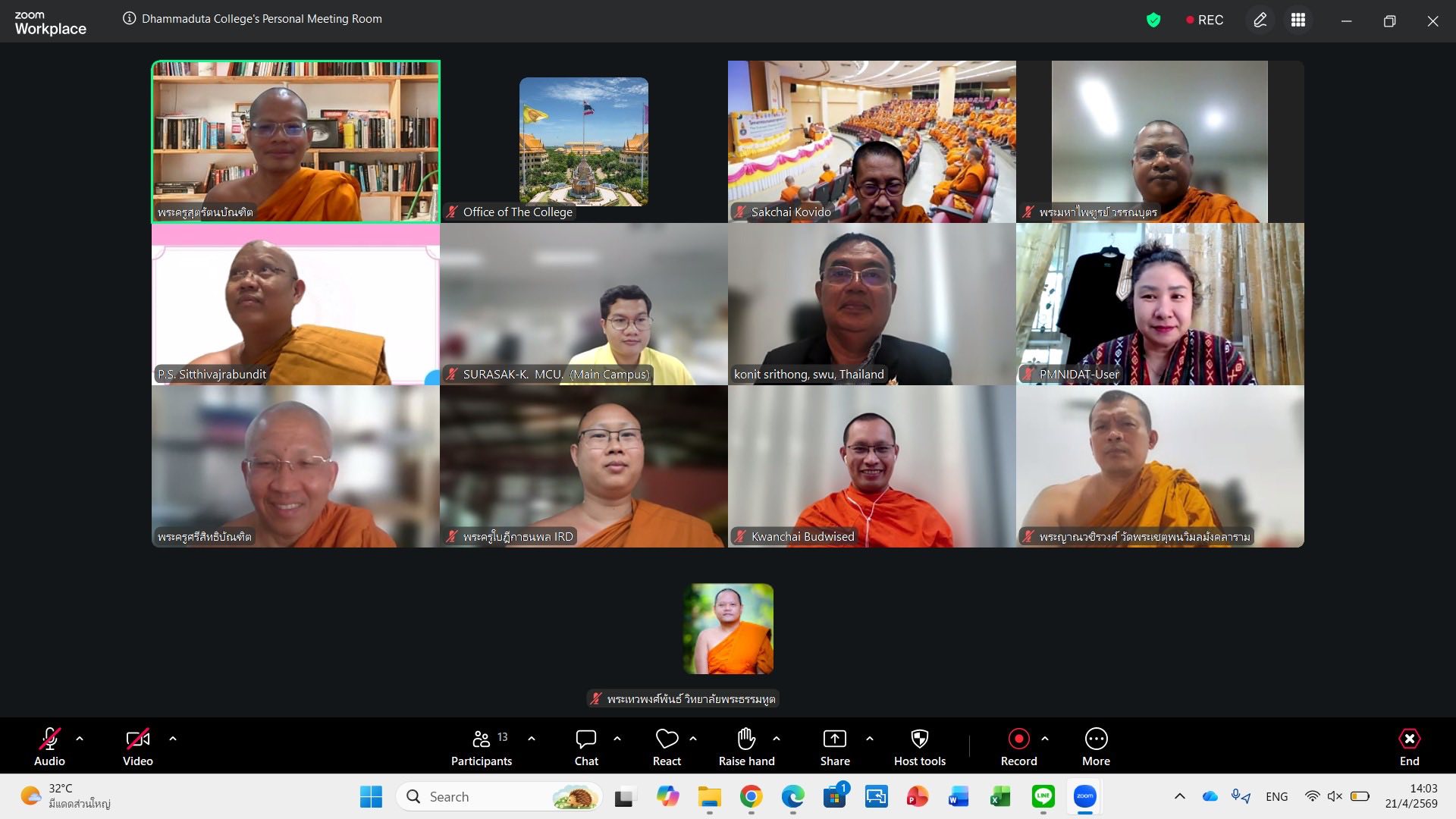
Task: Click the green encryption shield icon
Action: 1153,20
